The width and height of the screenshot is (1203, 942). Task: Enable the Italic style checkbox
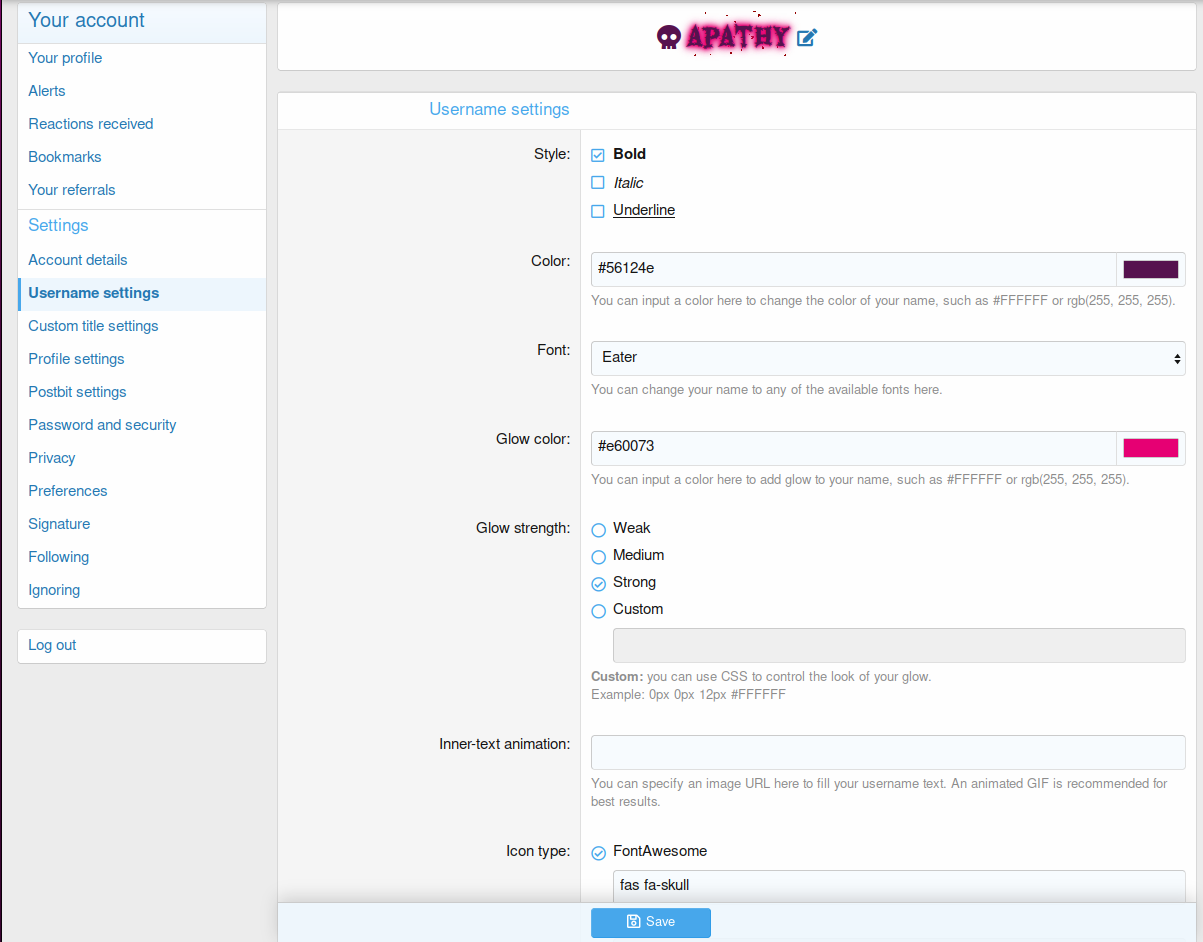(x=598, y=183)
